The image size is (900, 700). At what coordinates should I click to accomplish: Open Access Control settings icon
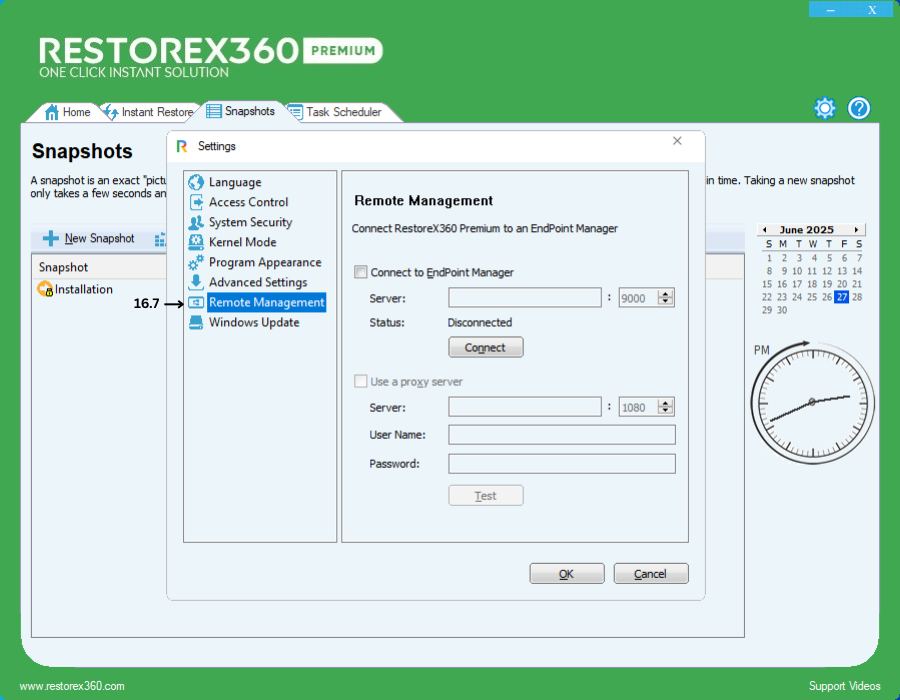tap(196, 202)
